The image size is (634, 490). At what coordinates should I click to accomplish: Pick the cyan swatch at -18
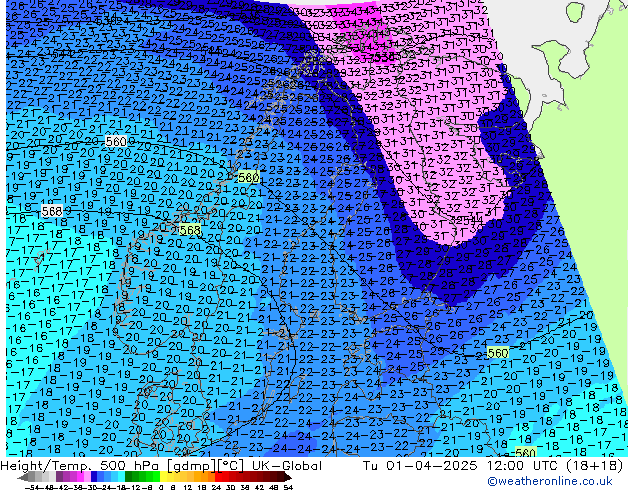point(121,476)
